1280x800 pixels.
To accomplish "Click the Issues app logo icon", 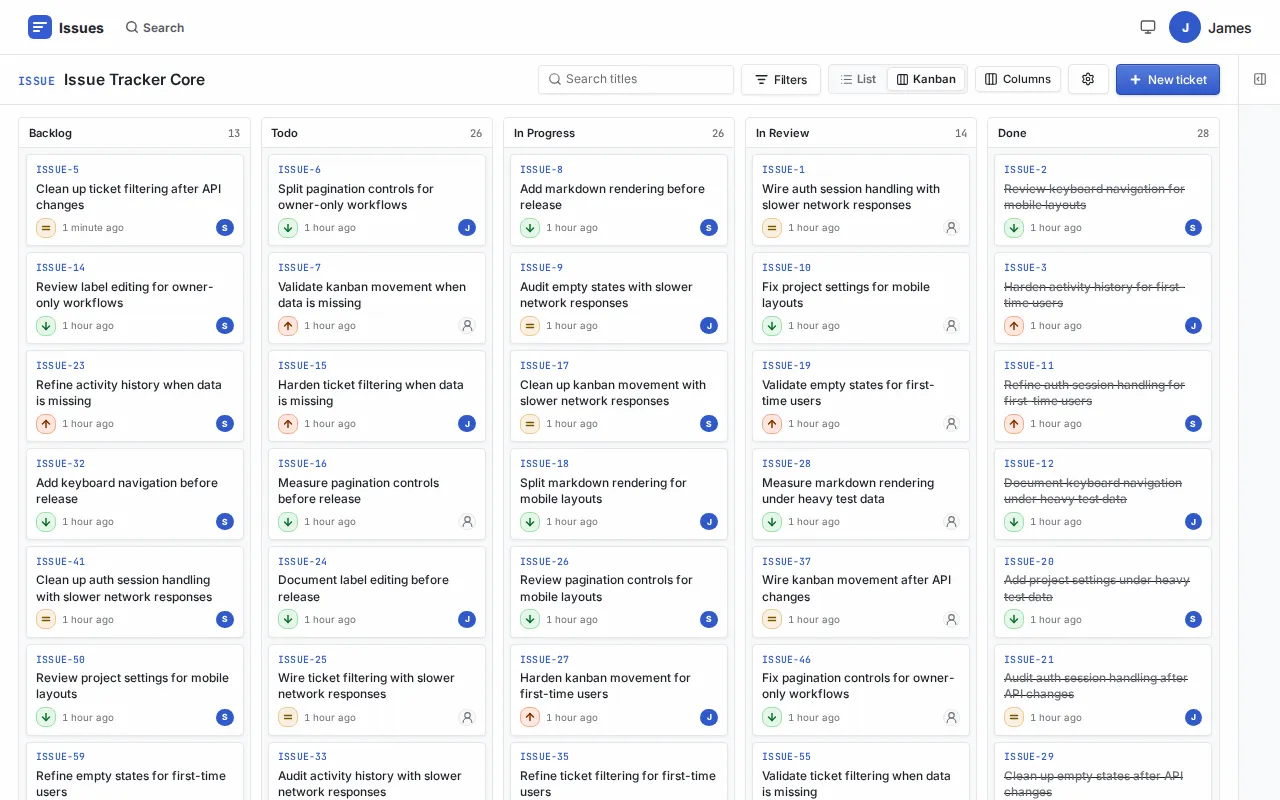I will 40,27.
